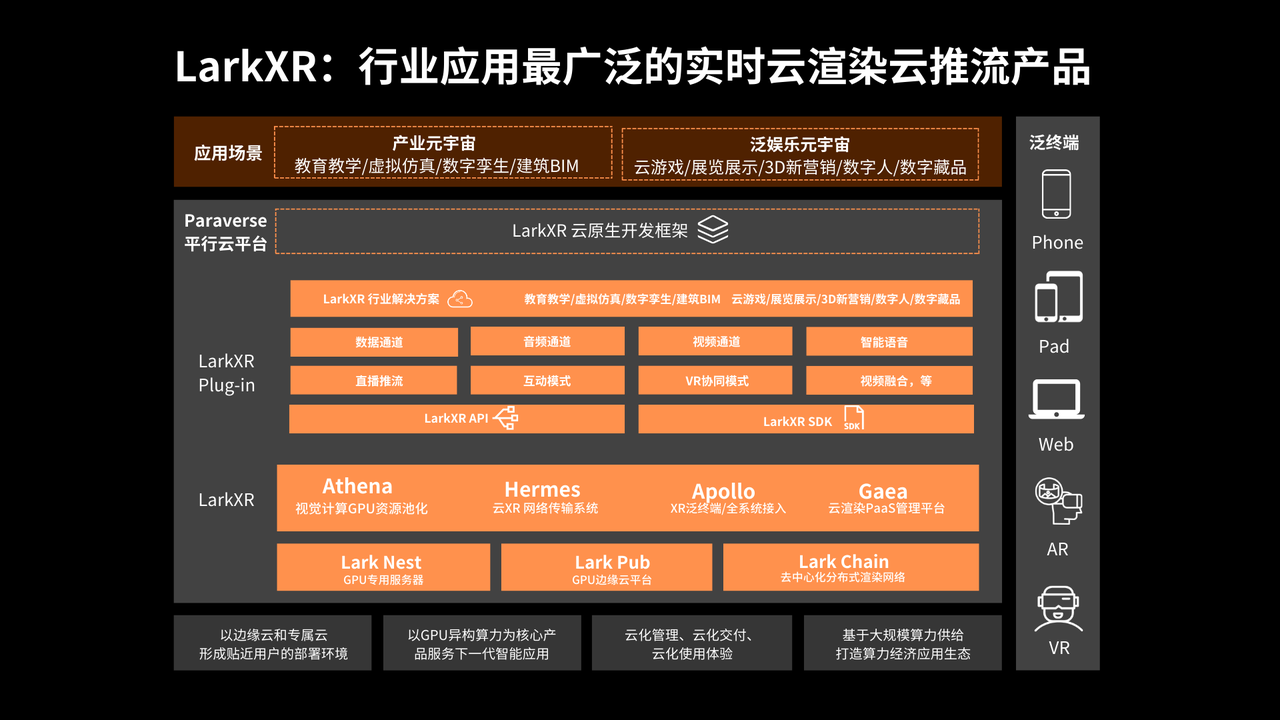Screen dimensions: 1280x720
Task: Click the LarkXR API network icon
Action: pos(506,418)
